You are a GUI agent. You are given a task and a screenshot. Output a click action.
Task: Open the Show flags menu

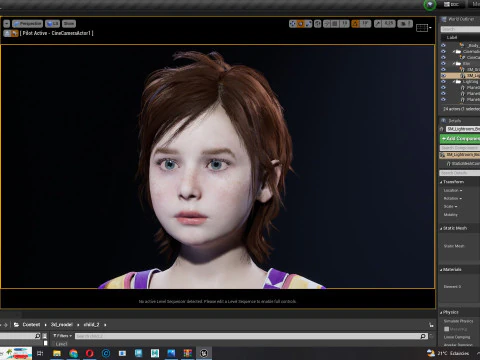[69, 24]
